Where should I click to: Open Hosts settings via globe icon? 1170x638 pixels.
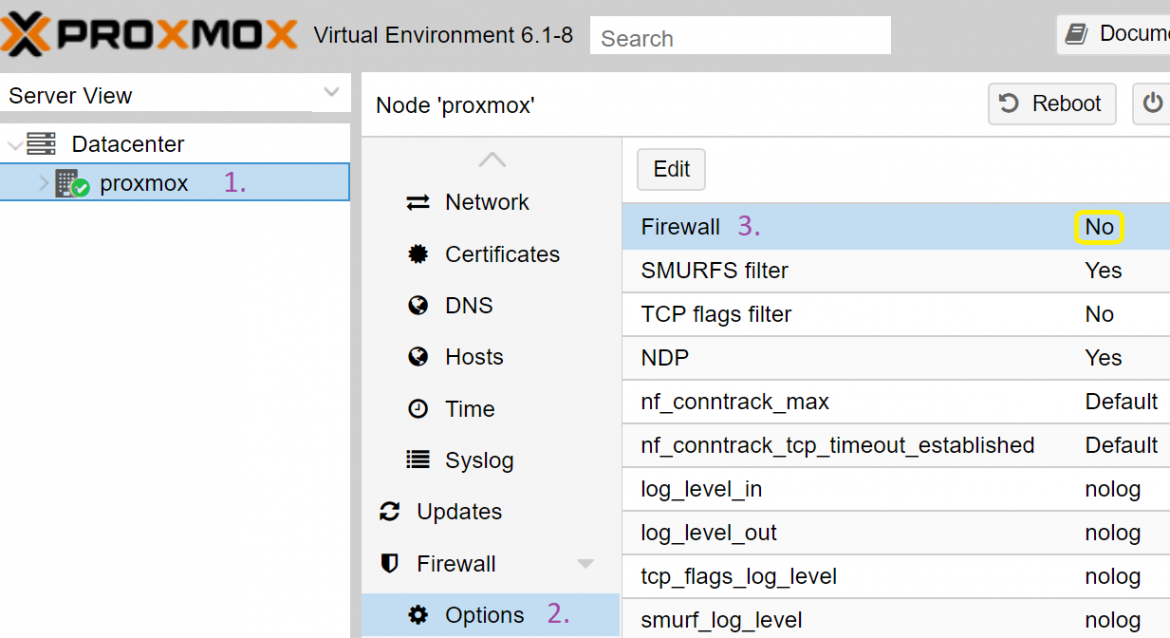(x=418, y=357)
